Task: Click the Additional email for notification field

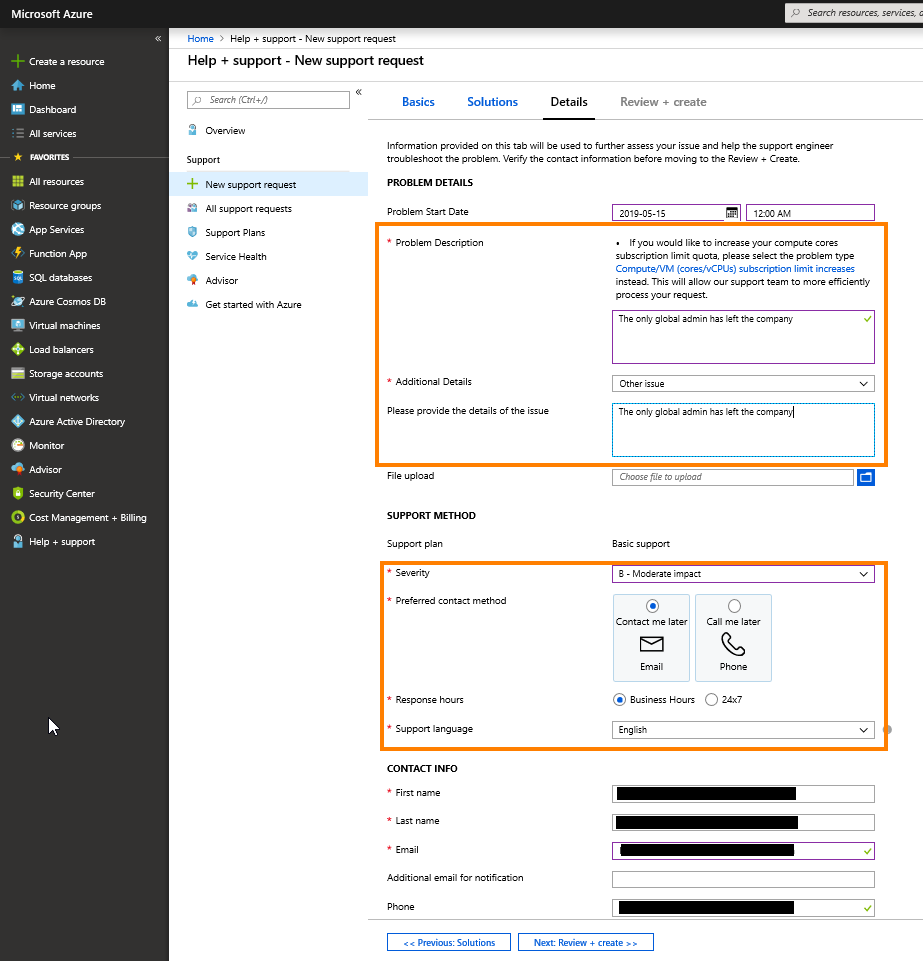Action: pyautogui.click(x=743, y=879)
